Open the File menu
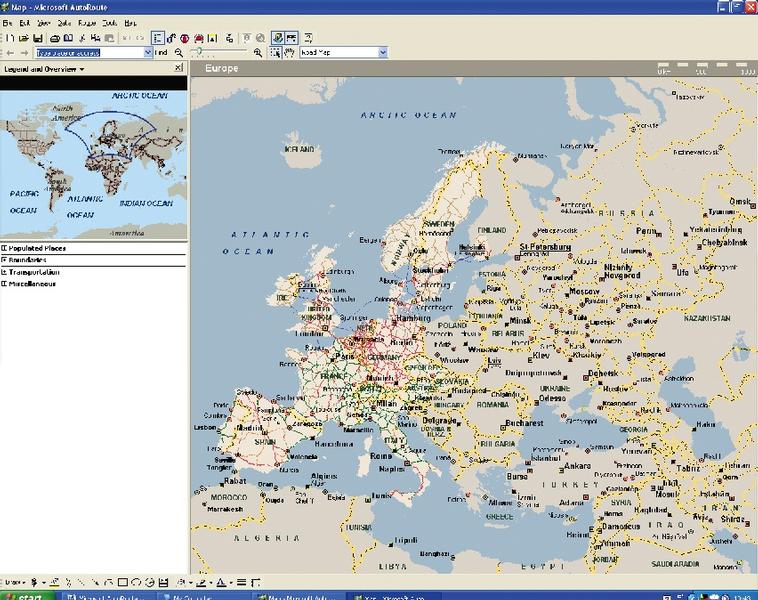Screen dimensions: 758x600 (x=7, y=23)
